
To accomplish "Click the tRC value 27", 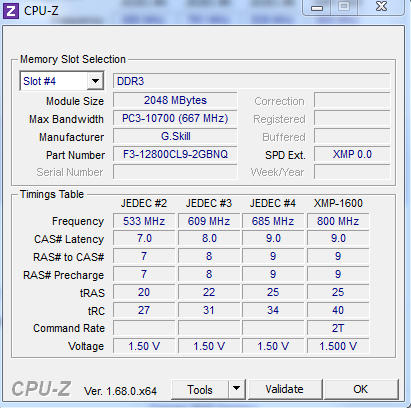I will (144, 310).
